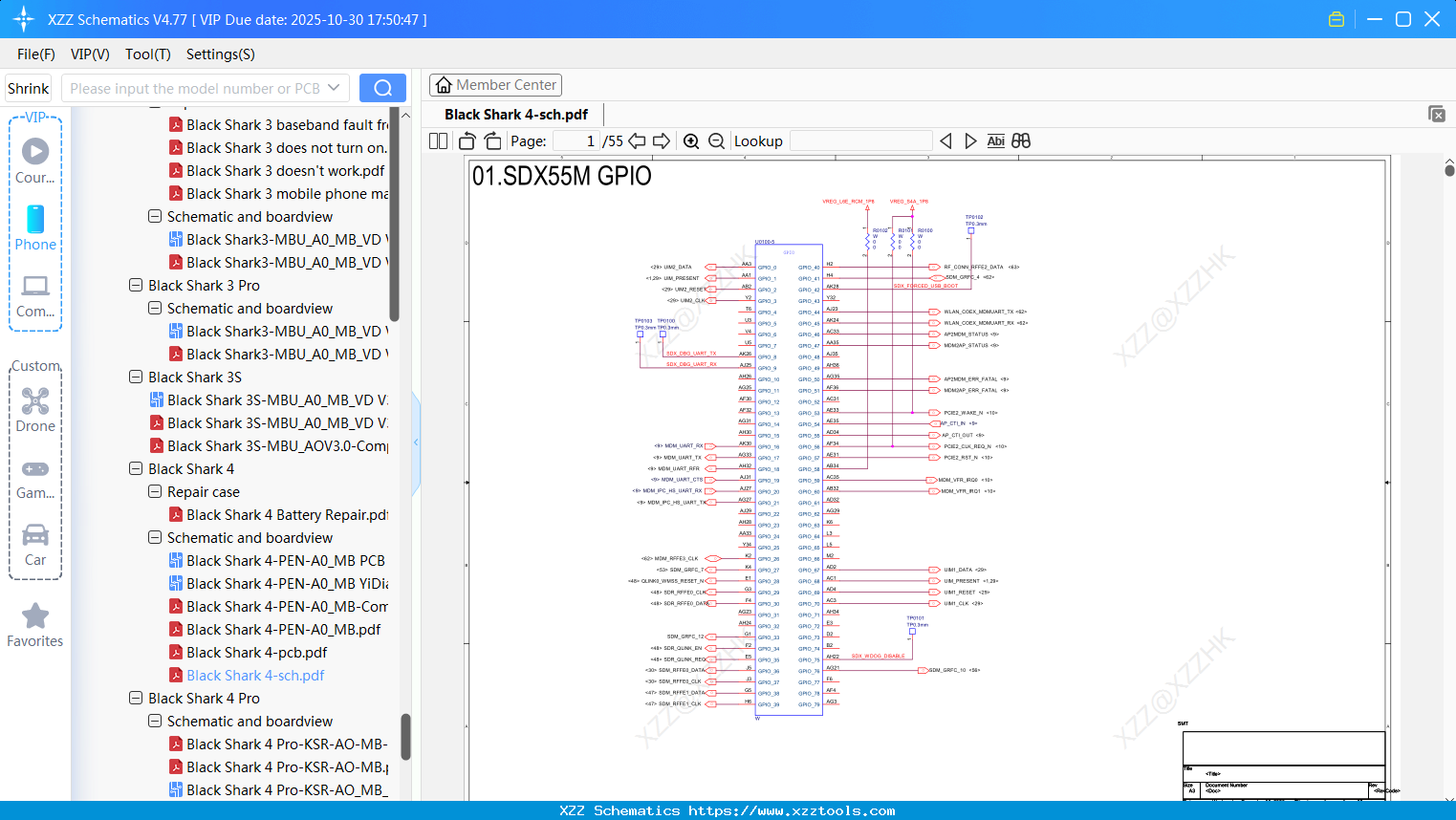Jump to the previous lookup result
Image resolution: width=1456 pixels, height=820 pixels.
click(x=946, y=141)
